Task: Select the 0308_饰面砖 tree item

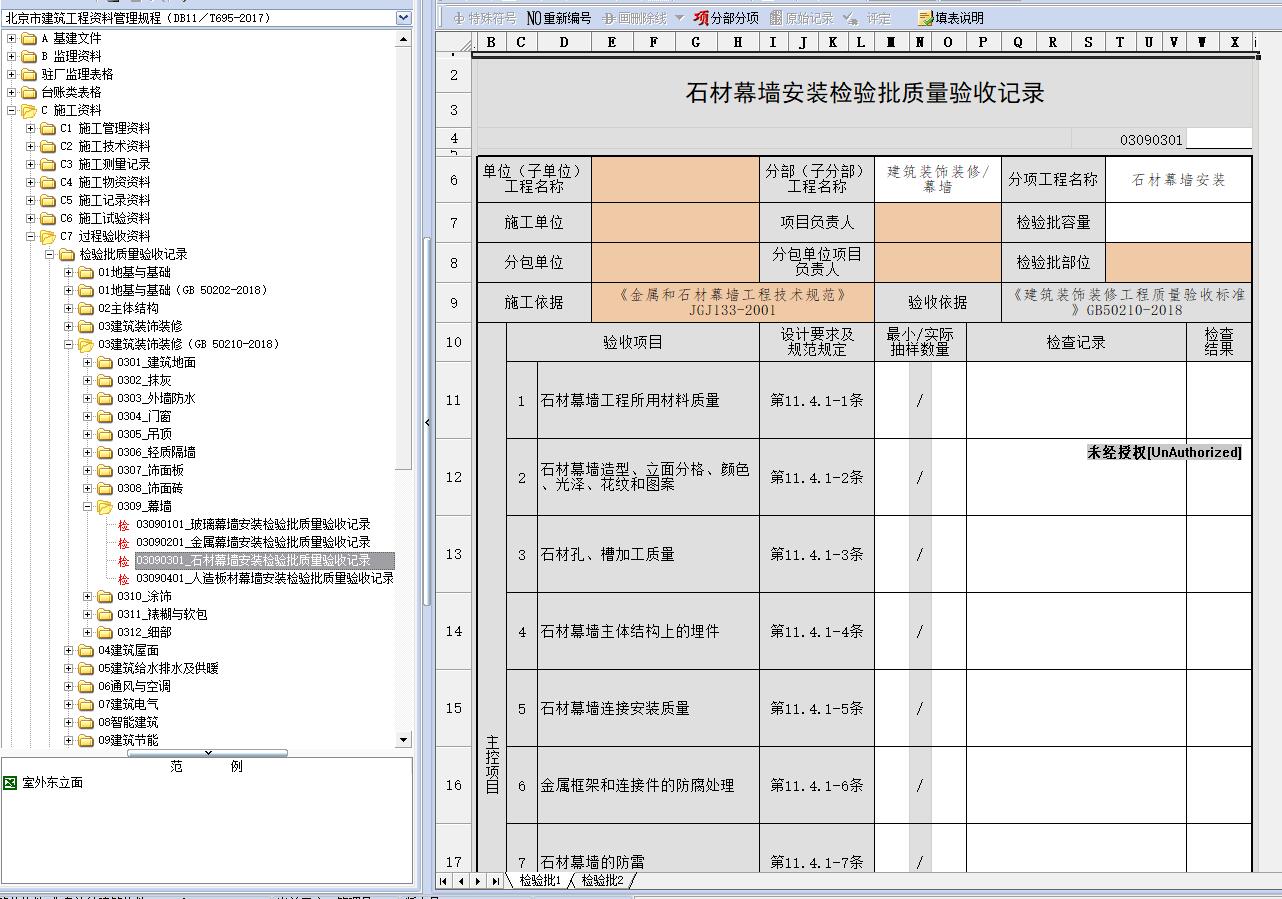Action: 150,488
